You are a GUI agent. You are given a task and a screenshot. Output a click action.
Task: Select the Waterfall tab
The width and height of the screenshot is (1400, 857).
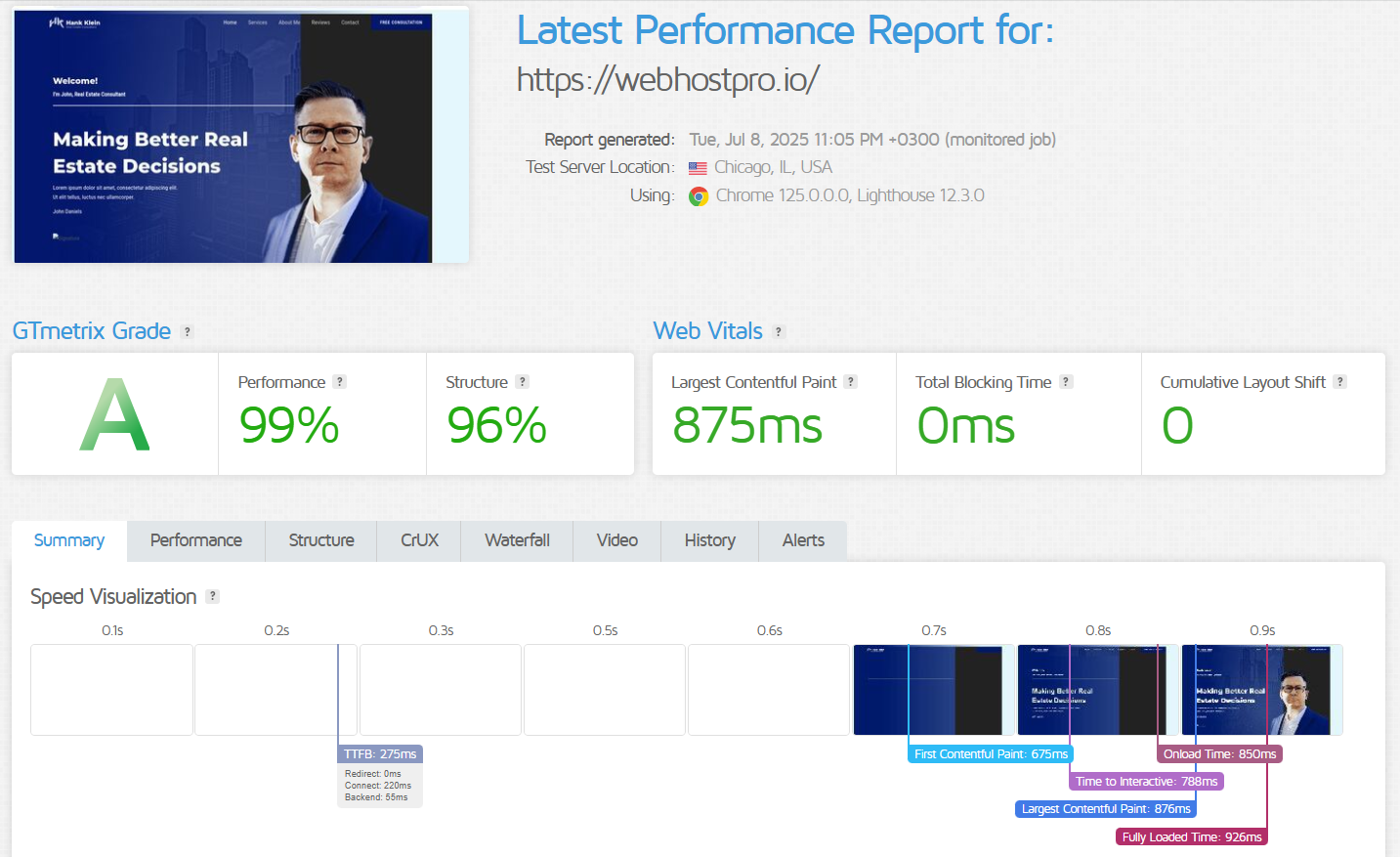coord(517,540)
